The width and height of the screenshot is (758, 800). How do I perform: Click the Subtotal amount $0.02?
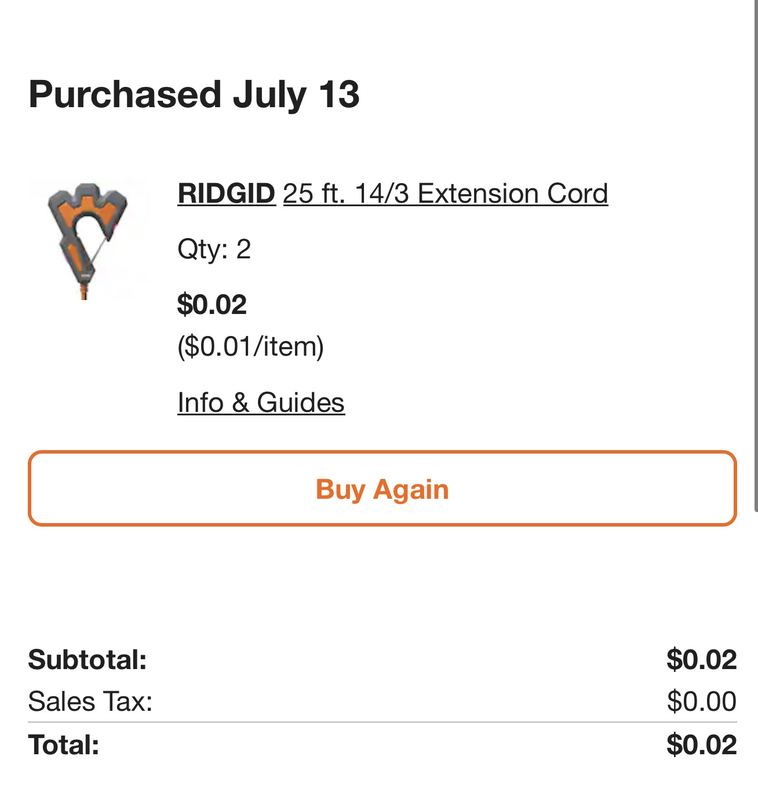tap(701, 659)
